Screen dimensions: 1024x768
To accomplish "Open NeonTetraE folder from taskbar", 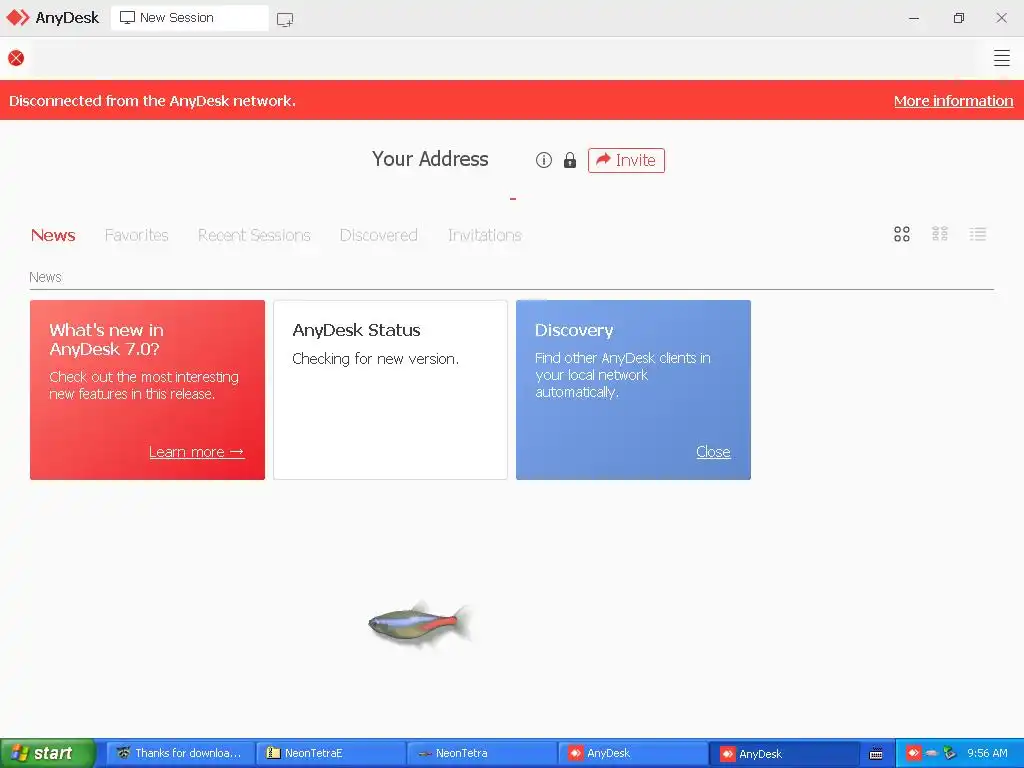I will 330,753.
